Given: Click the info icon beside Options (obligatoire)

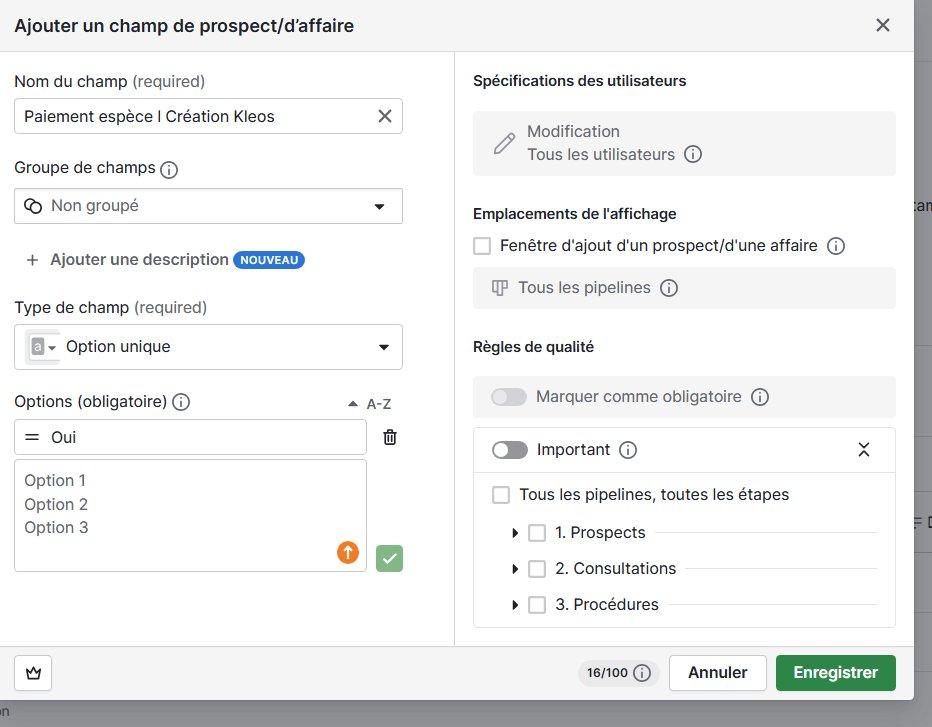Looking at the screenshot, I should pos(181,402).
